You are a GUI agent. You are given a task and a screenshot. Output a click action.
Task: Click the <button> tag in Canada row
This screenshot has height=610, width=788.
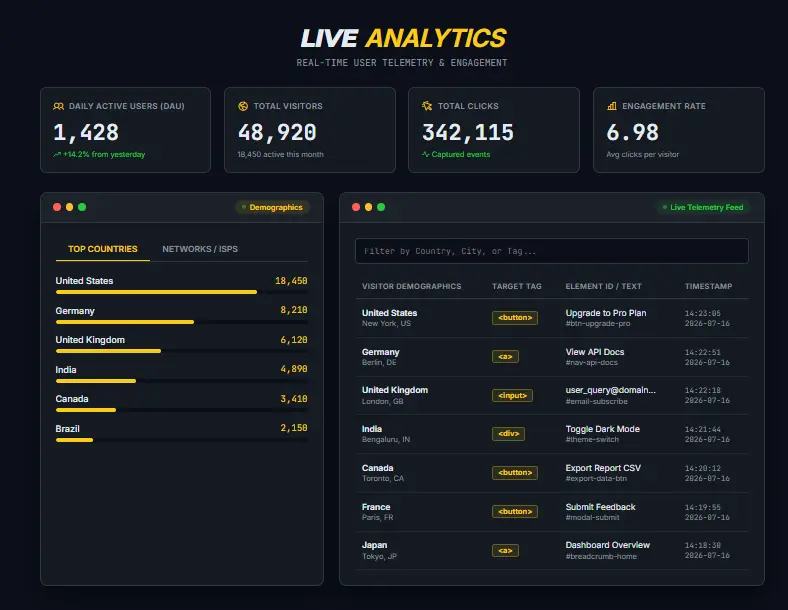[515, 473]
